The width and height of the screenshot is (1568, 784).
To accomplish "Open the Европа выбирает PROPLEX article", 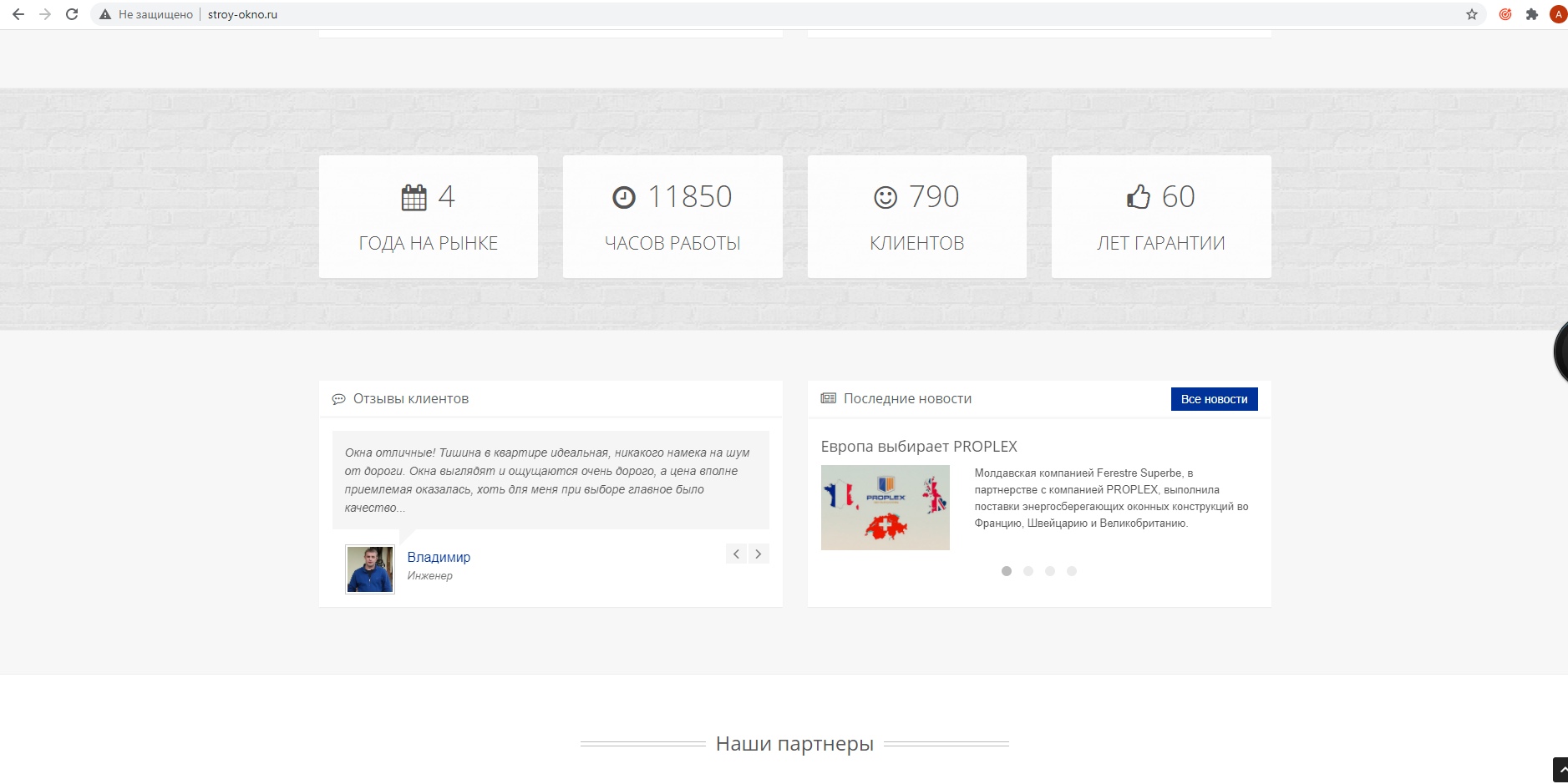I will pos(919,447).
